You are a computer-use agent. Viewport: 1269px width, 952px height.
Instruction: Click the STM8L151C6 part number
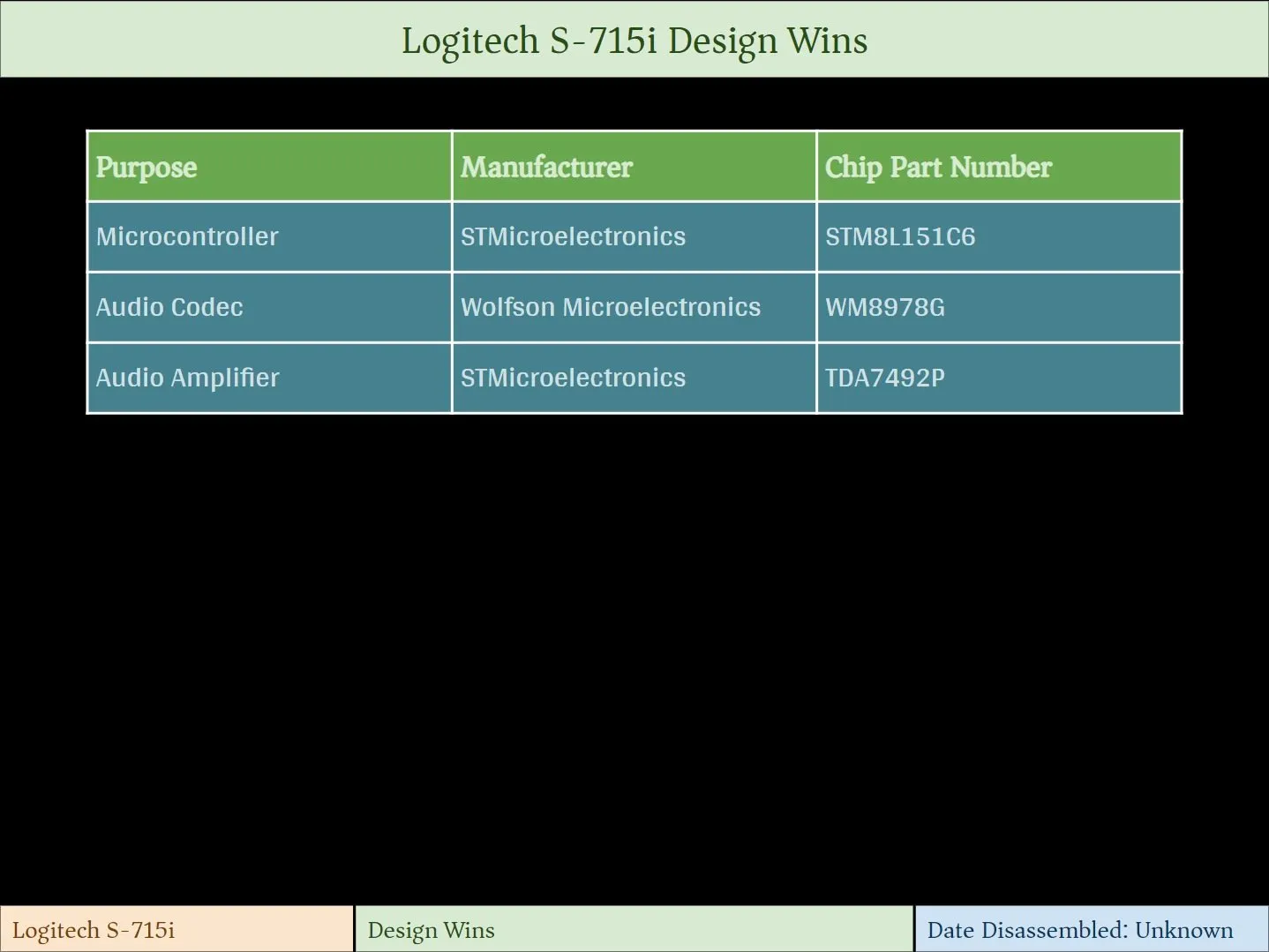point(900,236)
